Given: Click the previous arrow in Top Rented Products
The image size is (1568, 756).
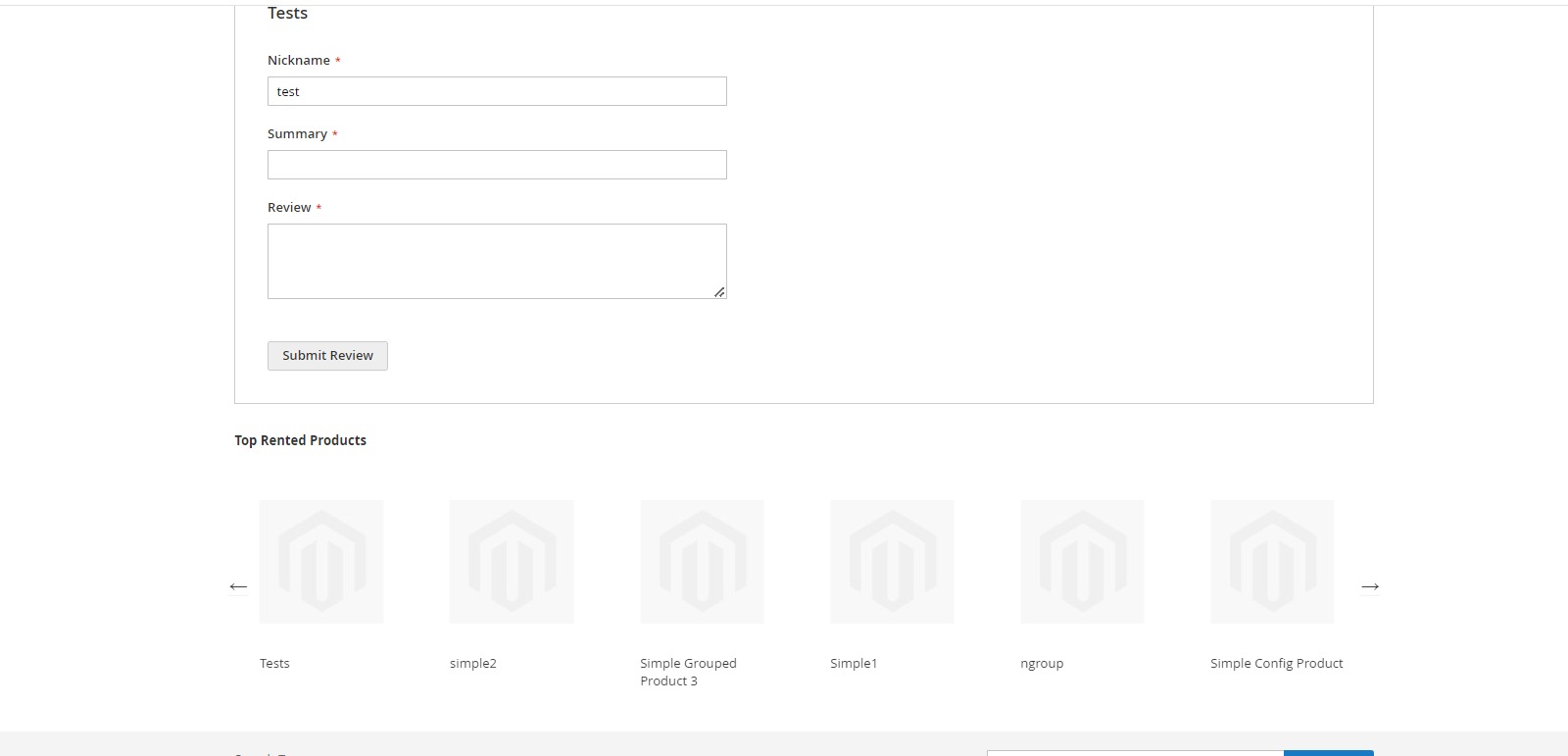Looking at the screenshot, I should [x=238, y=586].
